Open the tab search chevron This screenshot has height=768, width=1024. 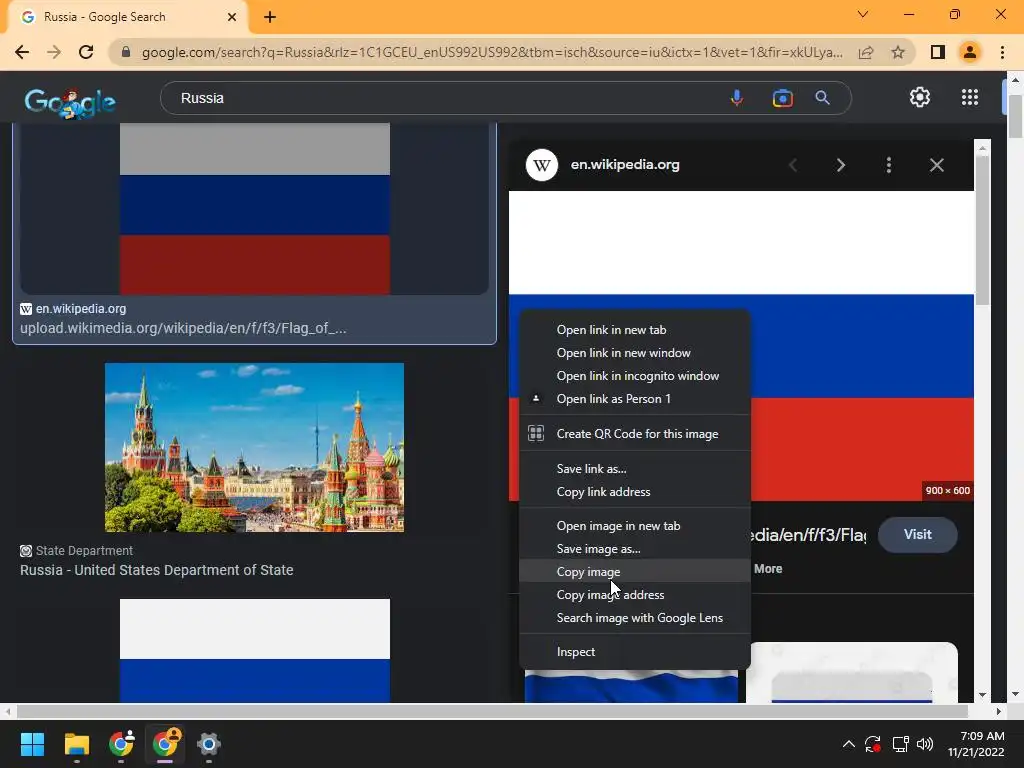pyautogui.click(x=863, y=14)
